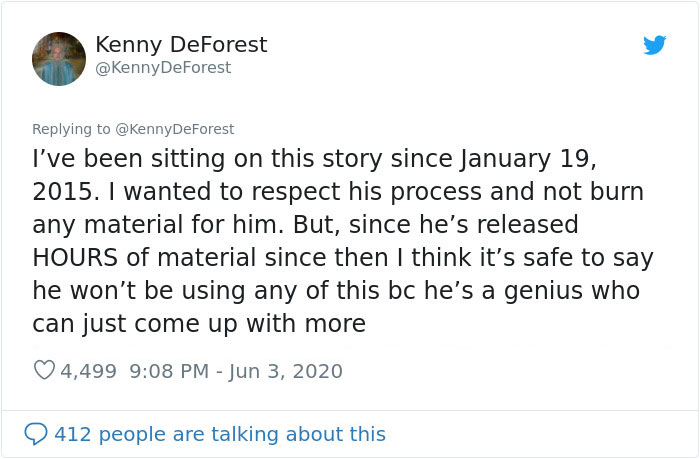Click the Twitter bird logo

pyautogui.click(x=654, y=44)
